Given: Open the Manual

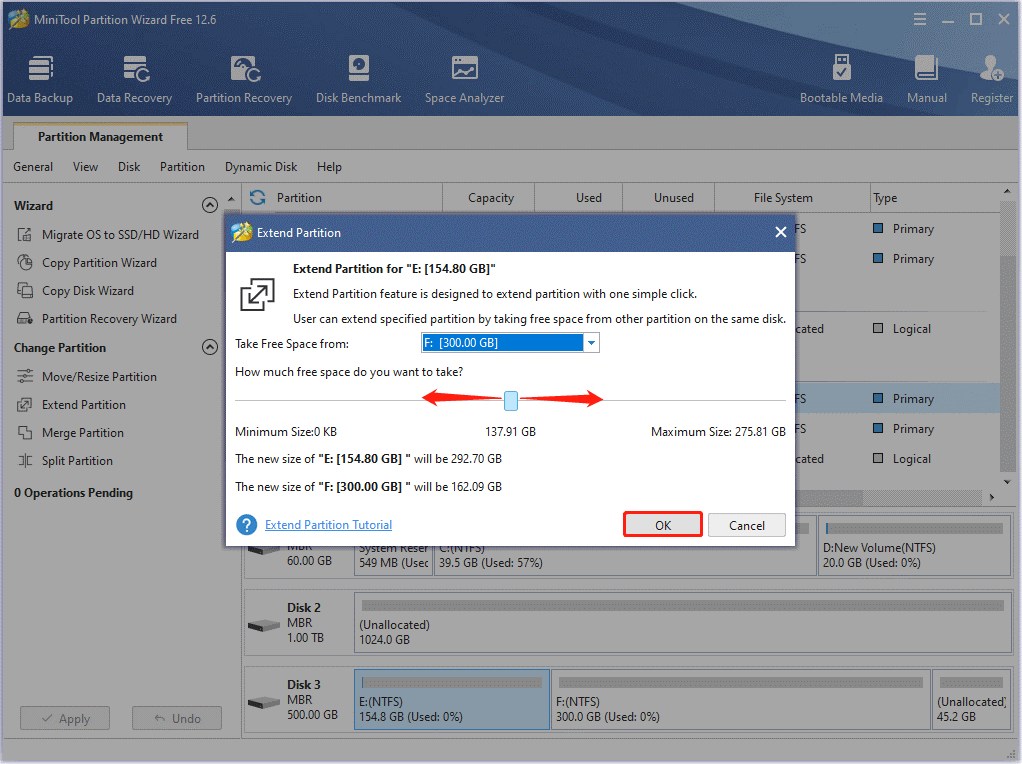Looking at the screenshot, I should coord(926,80).
